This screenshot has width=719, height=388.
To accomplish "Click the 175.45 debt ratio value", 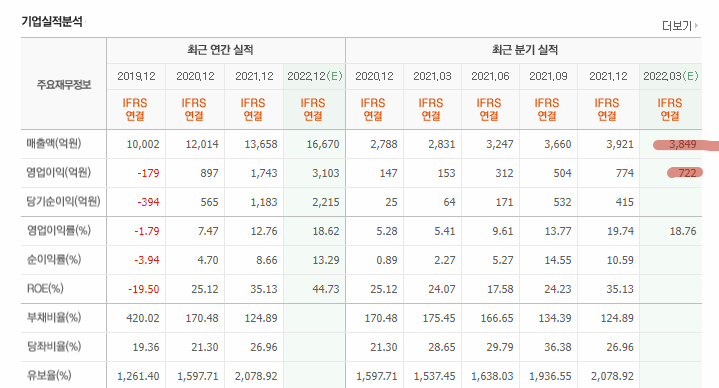I will 439,318.
